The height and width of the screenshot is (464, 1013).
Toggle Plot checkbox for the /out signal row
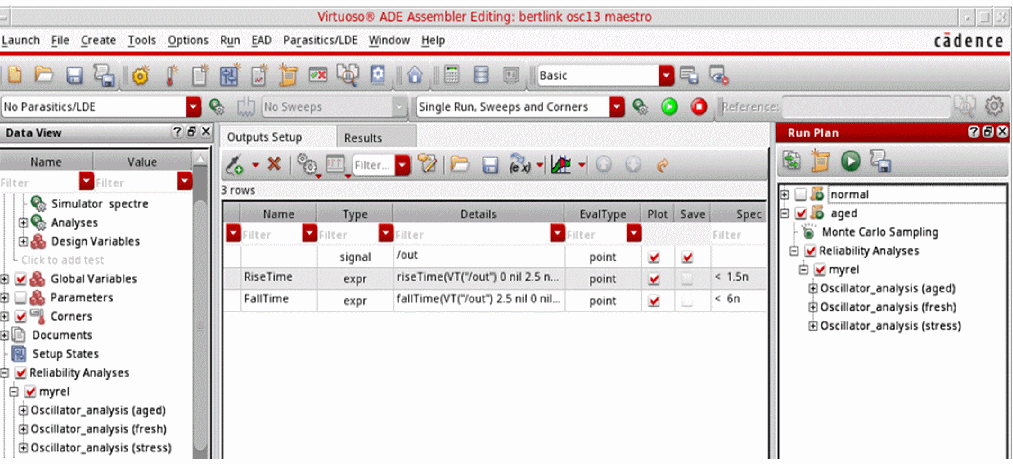pos(654,258)
